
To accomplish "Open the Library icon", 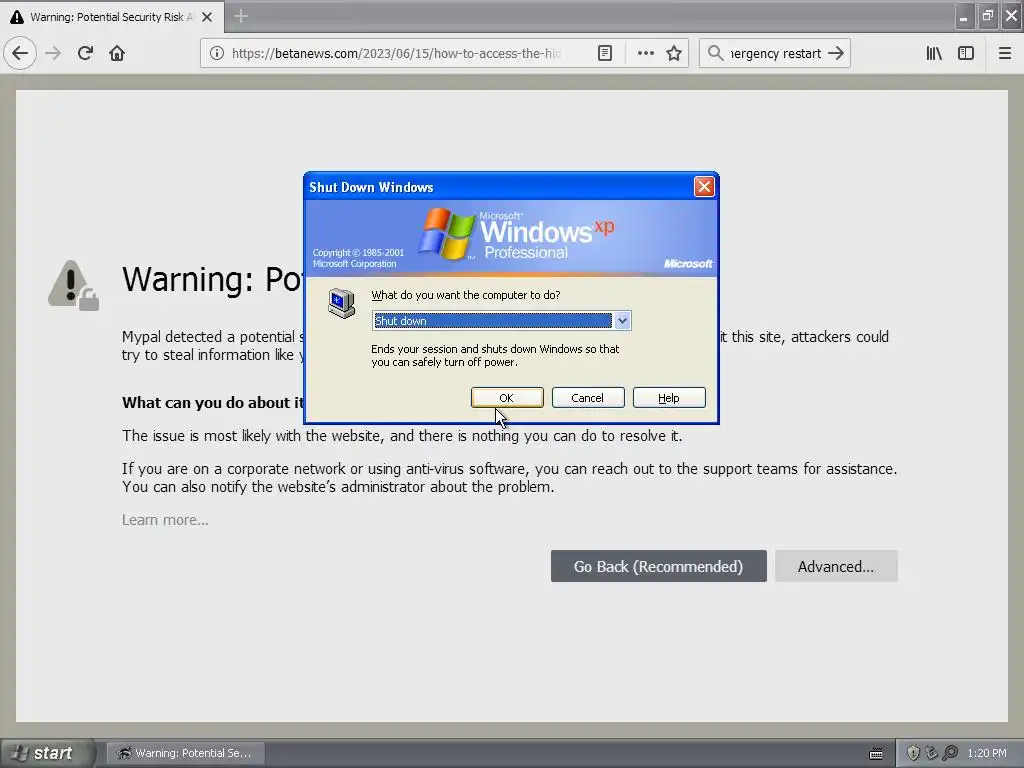I will [x=934, y=54].
